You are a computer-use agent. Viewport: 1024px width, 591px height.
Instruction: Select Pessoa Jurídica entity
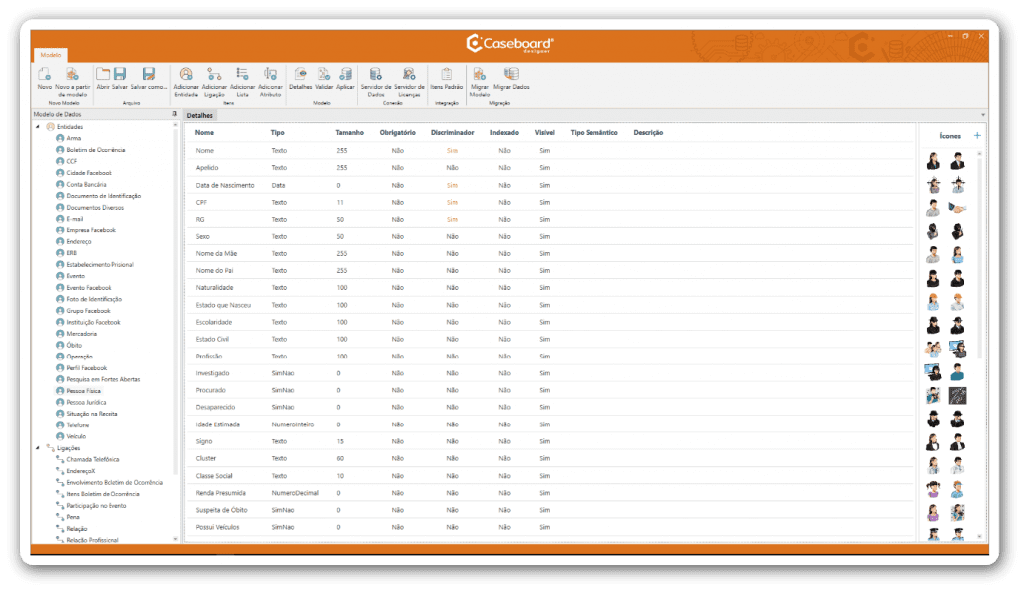pyautogui.click(x=86, y=402)
